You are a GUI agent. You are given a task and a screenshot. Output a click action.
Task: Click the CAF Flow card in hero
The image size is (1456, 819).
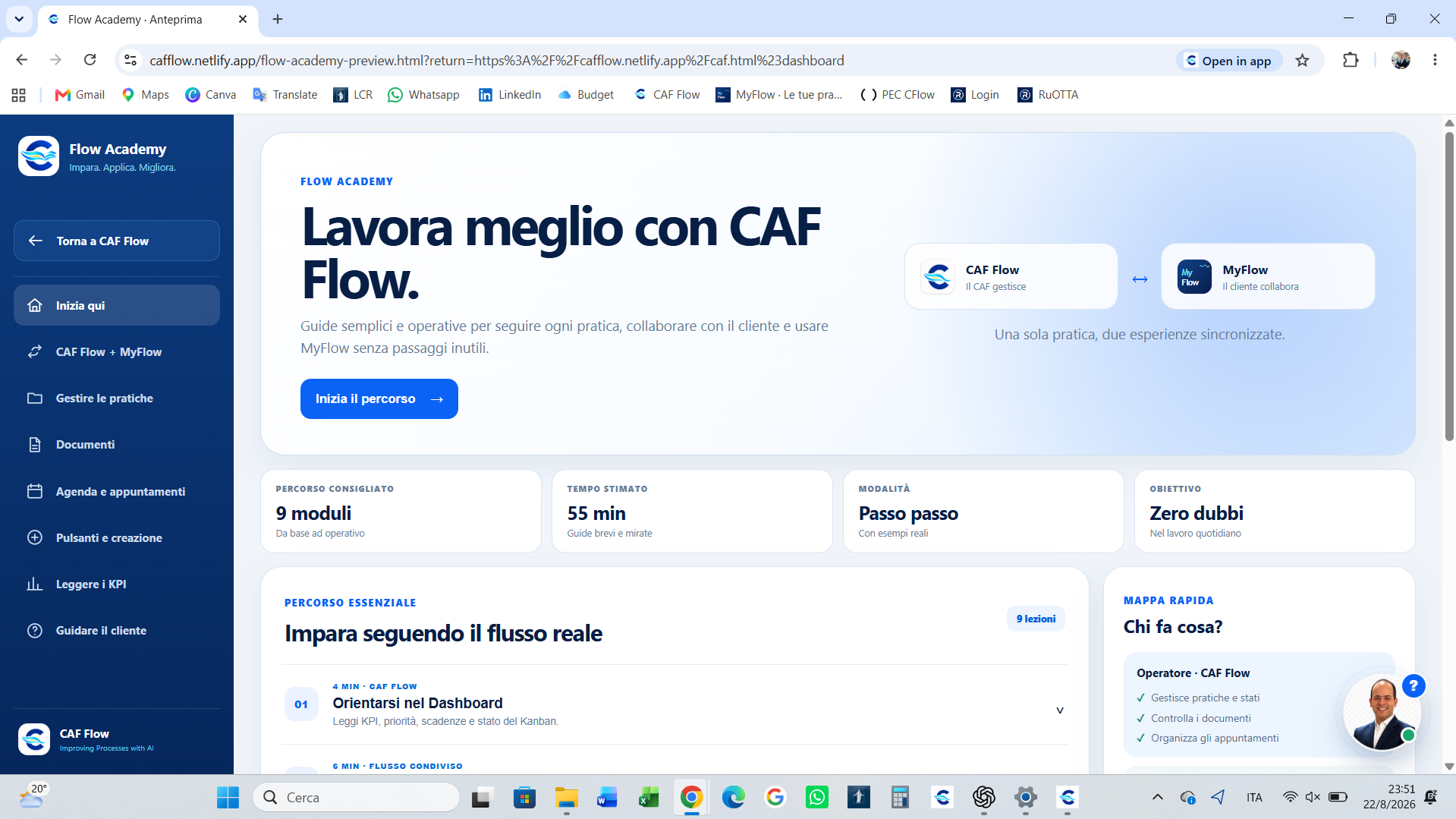(1011, 276)
